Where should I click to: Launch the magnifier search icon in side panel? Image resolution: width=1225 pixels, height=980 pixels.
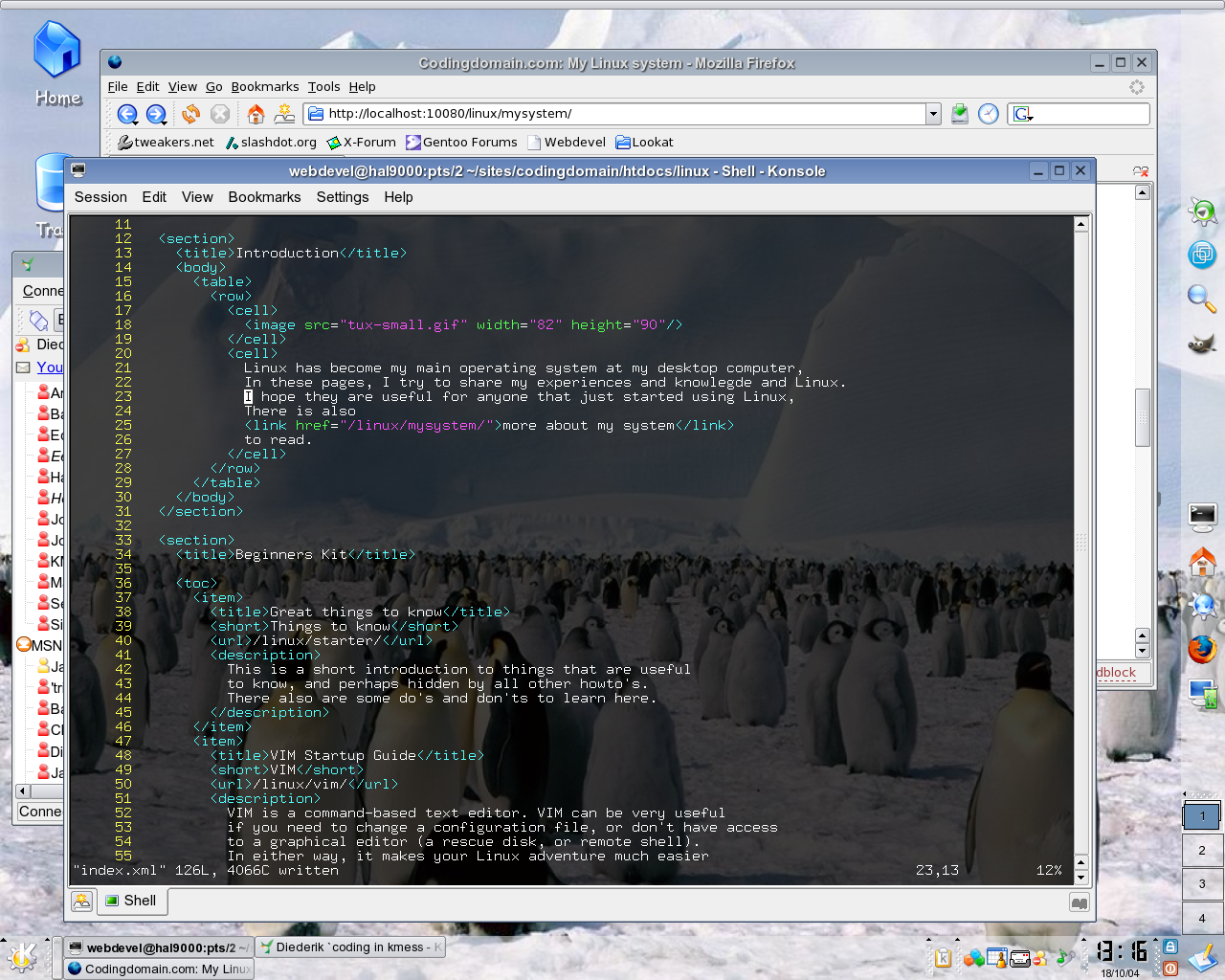click(x=1202, y=299)
